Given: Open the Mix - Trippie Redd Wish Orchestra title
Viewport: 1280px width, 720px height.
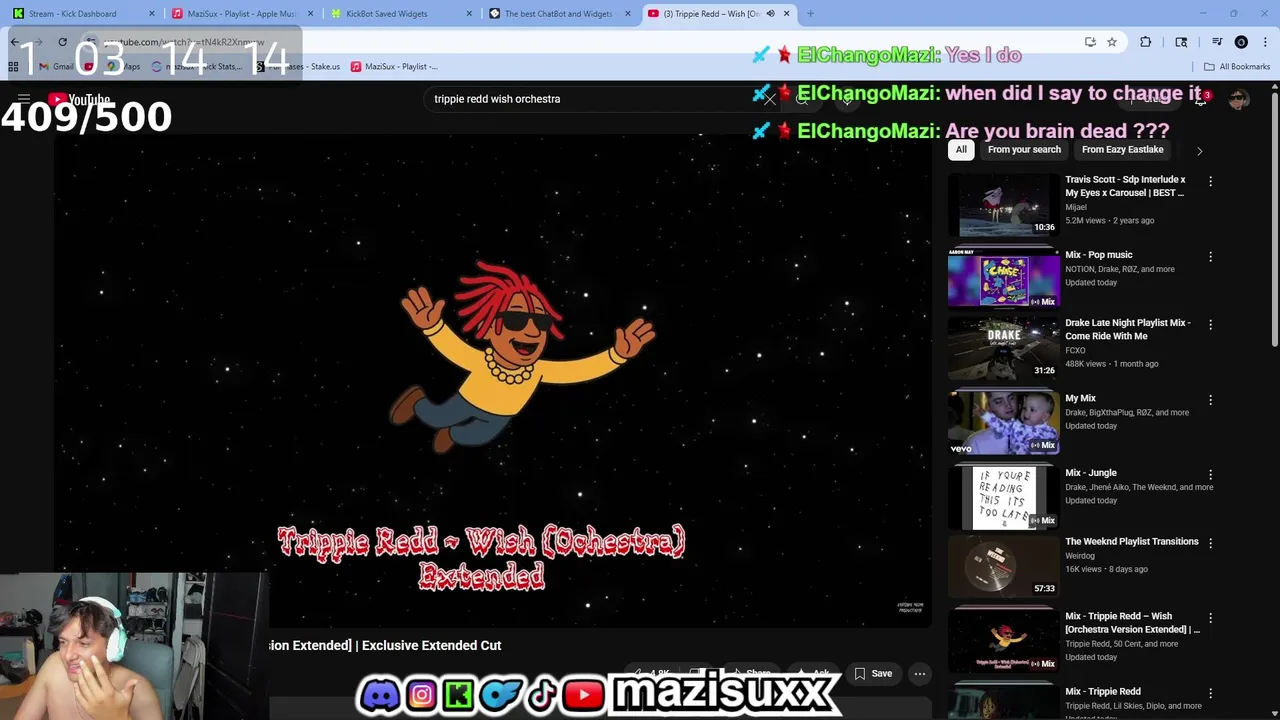Looking at the screenshot, I should coord(1132,623).
